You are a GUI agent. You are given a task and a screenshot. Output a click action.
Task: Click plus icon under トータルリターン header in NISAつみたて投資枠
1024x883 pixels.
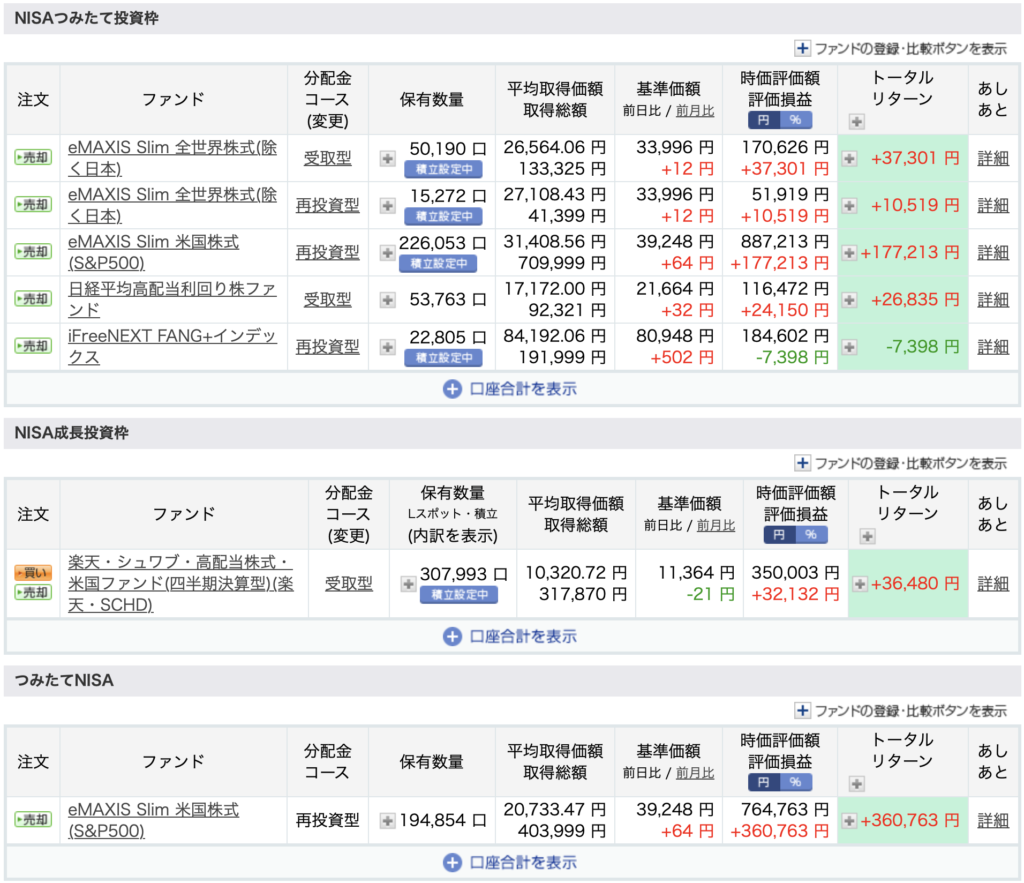(856, 122)
